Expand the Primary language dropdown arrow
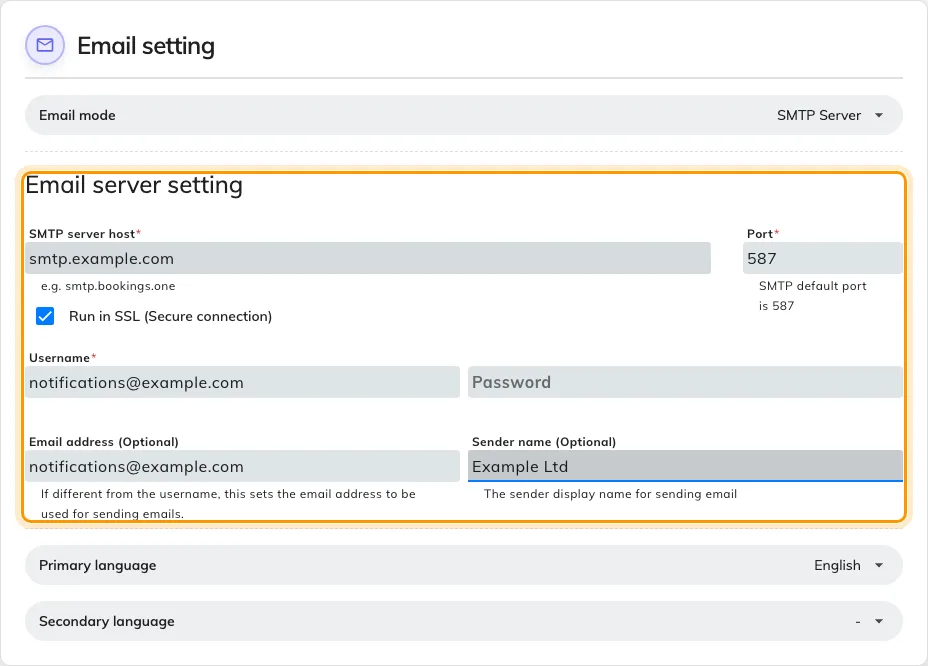 point(879,565)
